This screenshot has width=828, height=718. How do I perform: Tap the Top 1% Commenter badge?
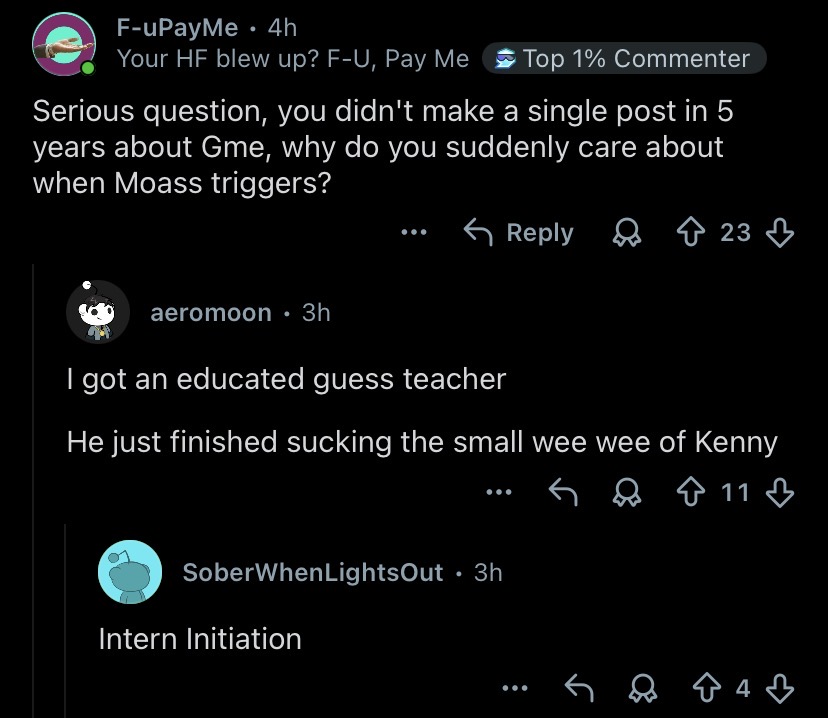tap(624, 59)
